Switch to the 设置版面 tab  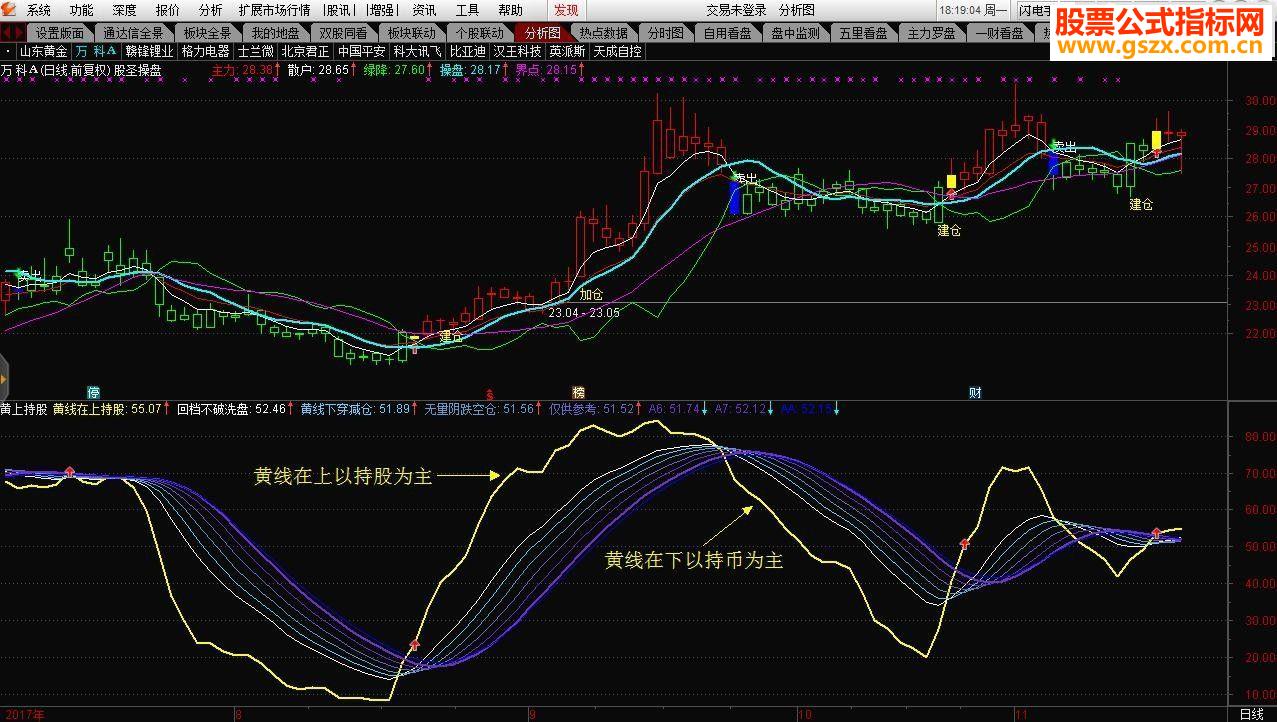(x=60, y=32)
